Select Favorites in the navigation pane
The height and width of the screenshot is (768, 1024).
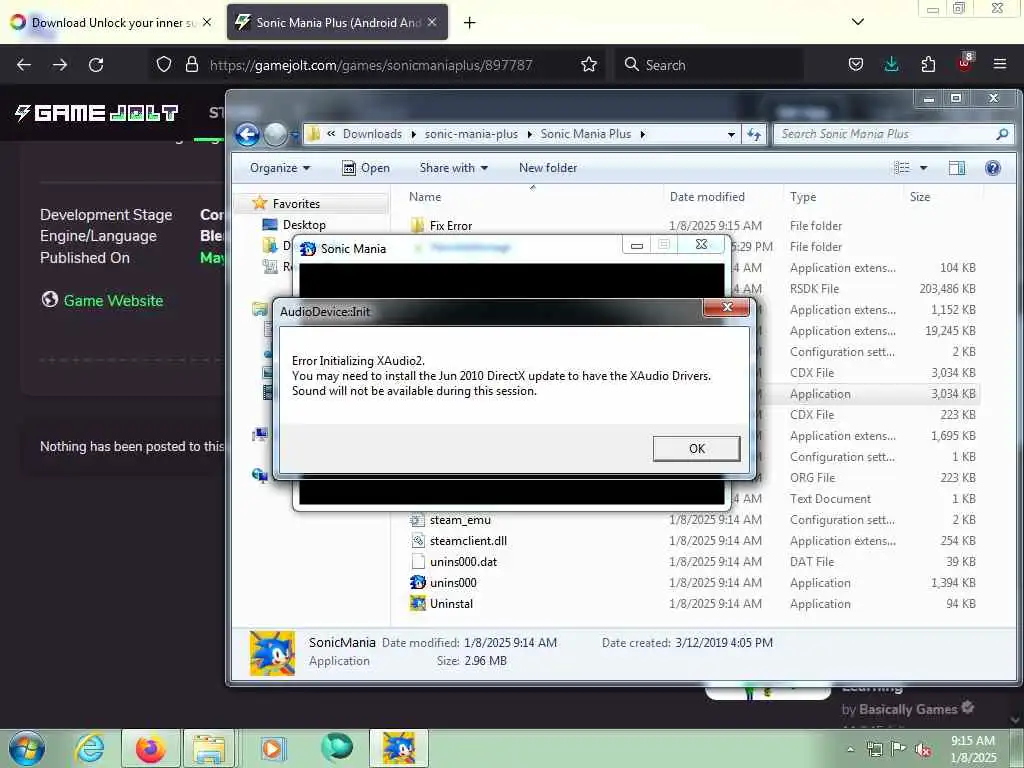[296, 204]
